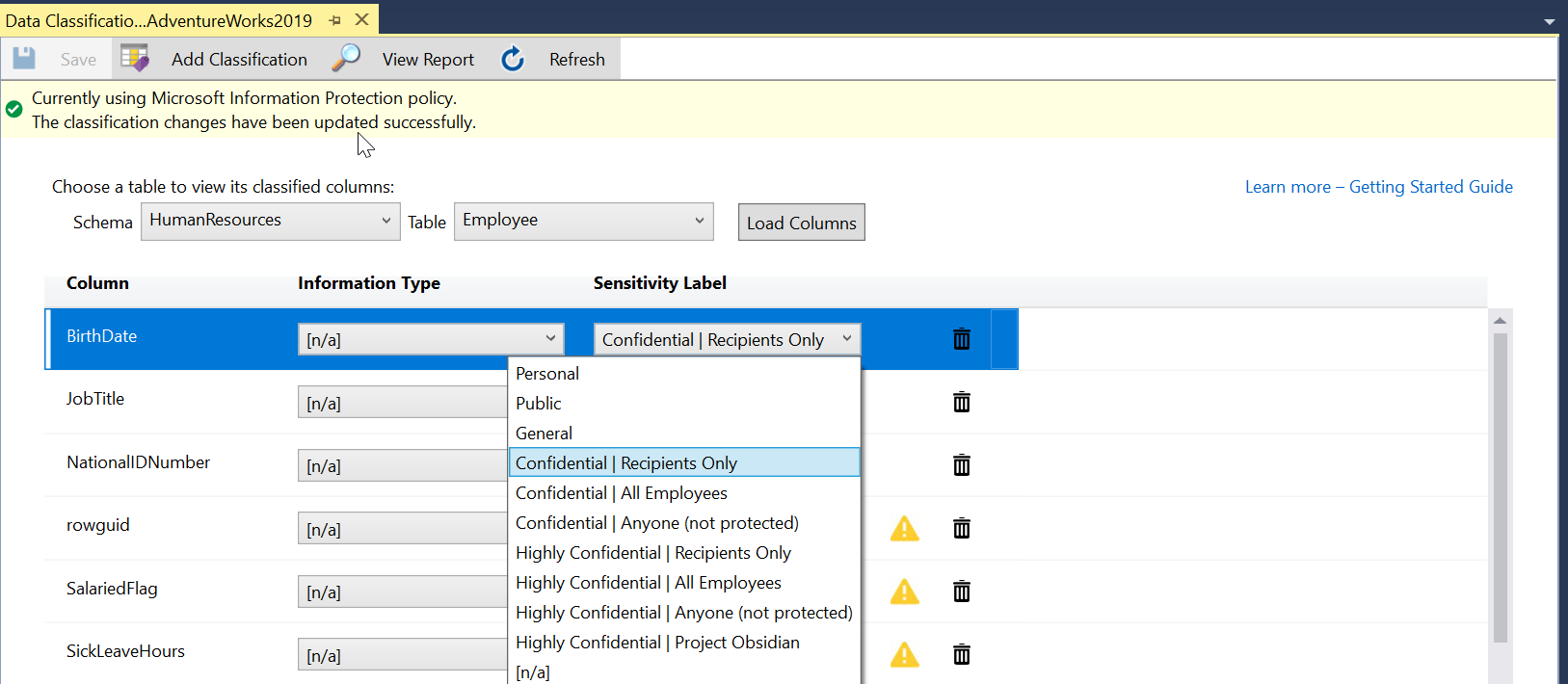1568x684 pixels.
Task: Click trash icon in SickLeaveHours row
Action: pos(961,655)
